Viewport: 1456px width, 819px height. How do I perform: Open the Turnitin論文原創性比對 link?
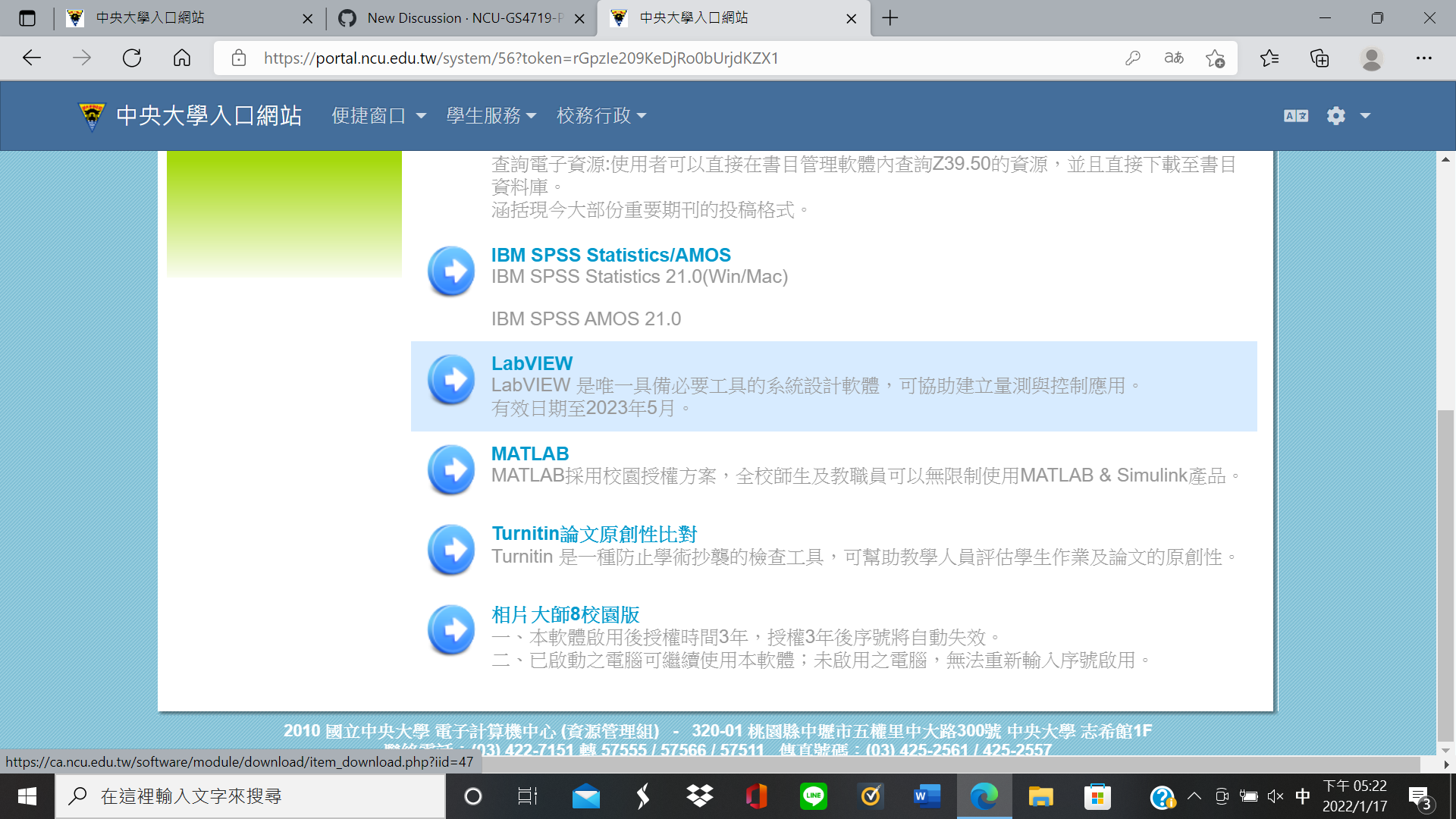[595, 533]
